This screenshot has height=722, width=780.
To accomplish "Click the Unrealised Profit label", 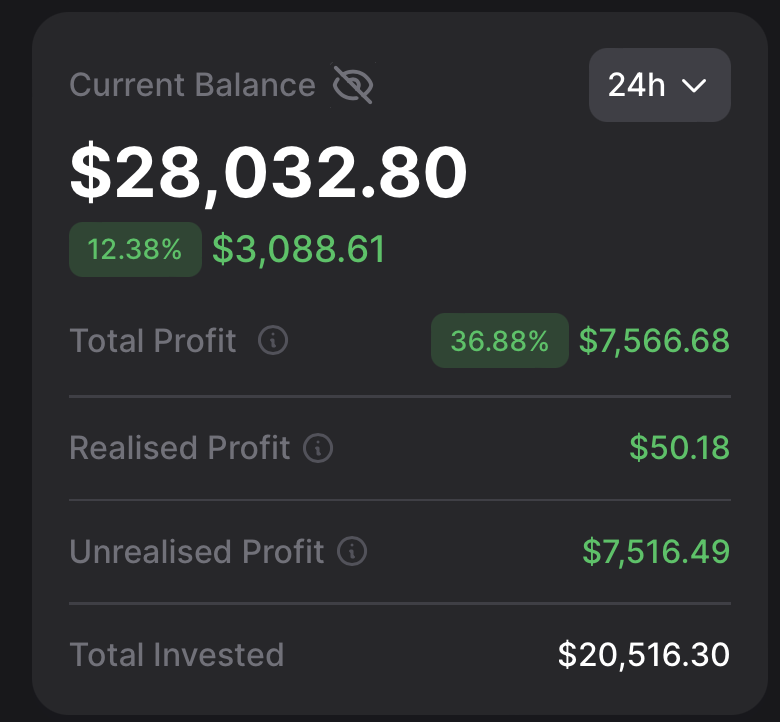I will coord(197,551).
